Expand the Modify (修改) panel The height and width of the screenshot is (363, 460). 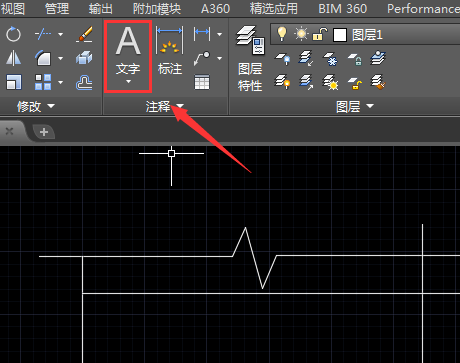[x=36, y=106]
